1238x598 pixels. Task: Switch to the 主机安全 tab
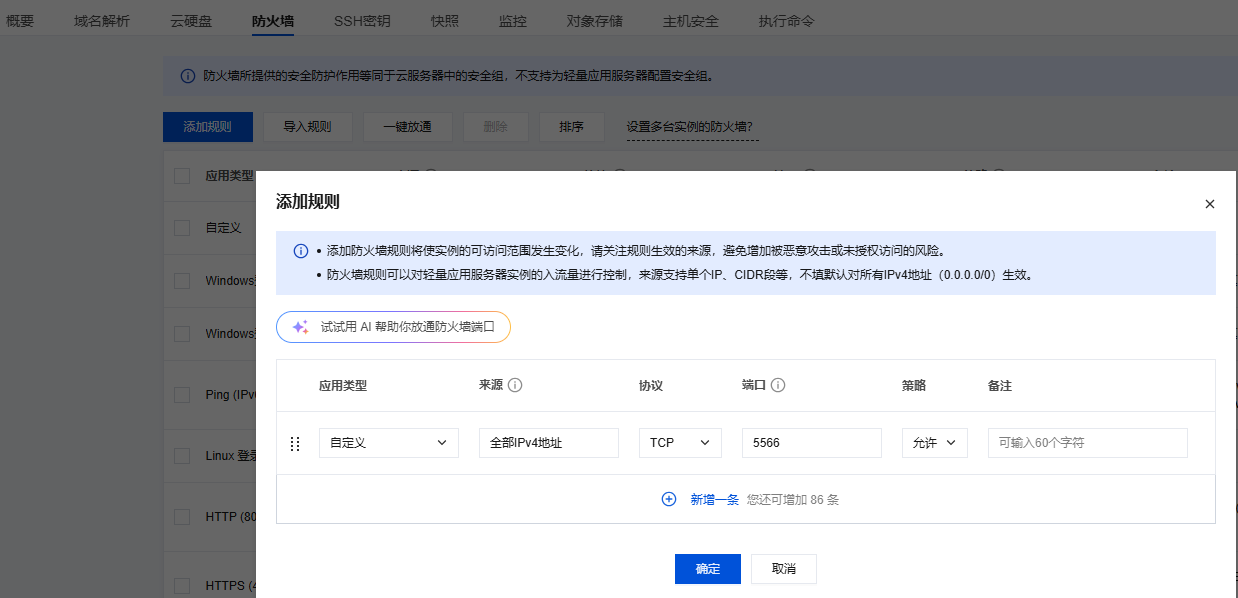point(691,20)
